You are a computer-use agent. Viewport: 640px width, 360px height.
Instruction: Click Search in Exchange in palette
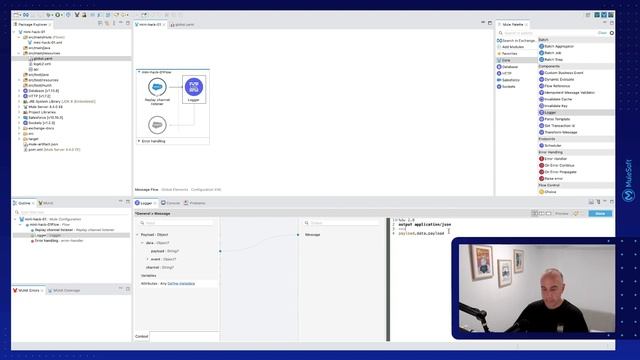click(x=516, y=40)
